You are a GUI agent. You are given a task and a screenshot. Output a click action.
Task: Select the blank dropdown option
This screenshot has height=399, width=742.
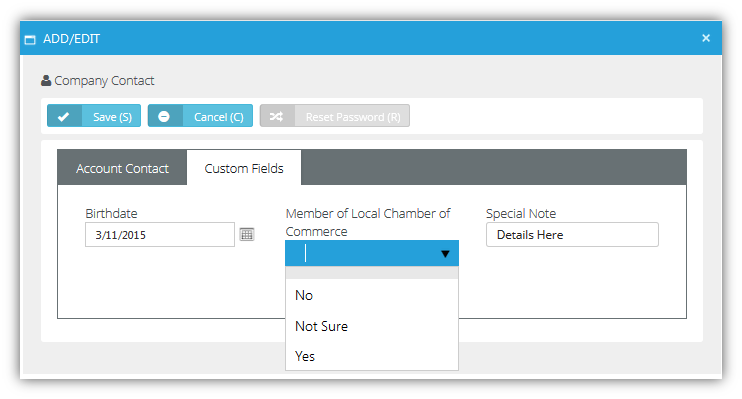(371, 273)
